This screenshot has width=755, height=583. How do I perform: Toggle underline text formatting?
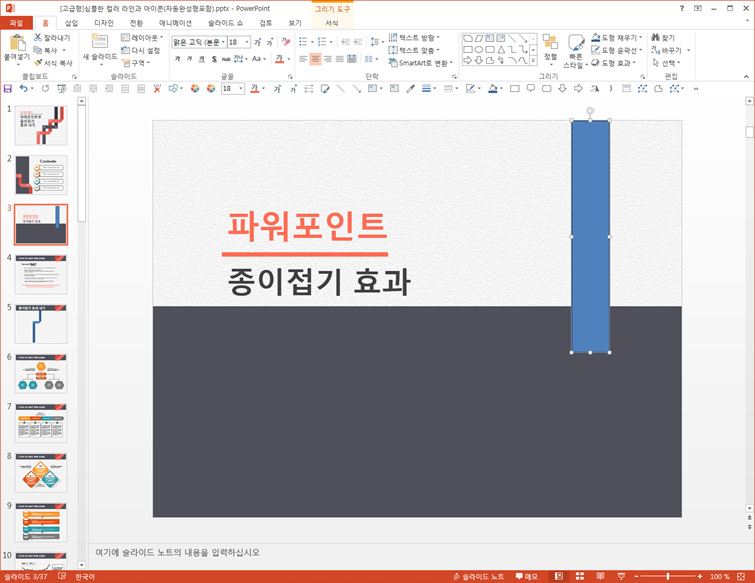click(x=202, y=59)
